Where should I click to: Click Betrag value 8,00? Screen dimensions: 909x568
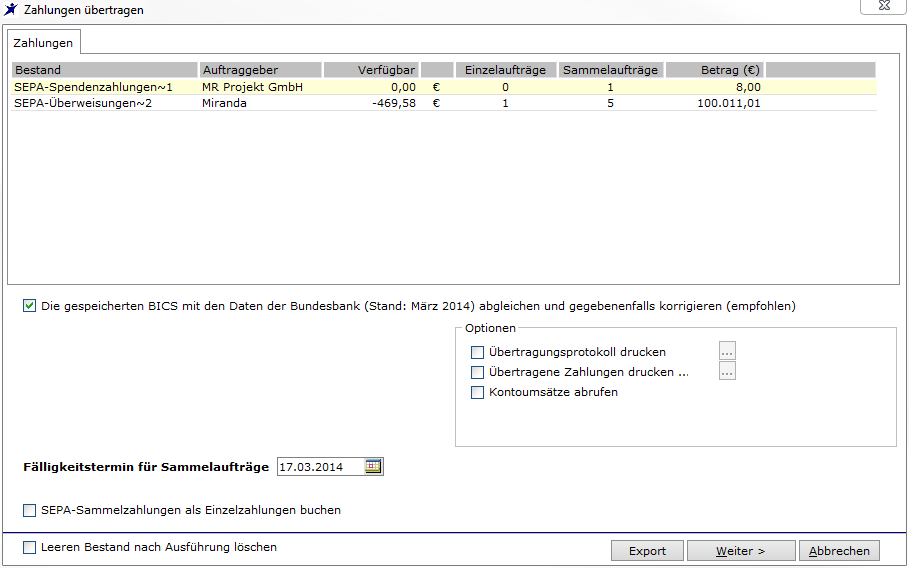tap(748, 87)
